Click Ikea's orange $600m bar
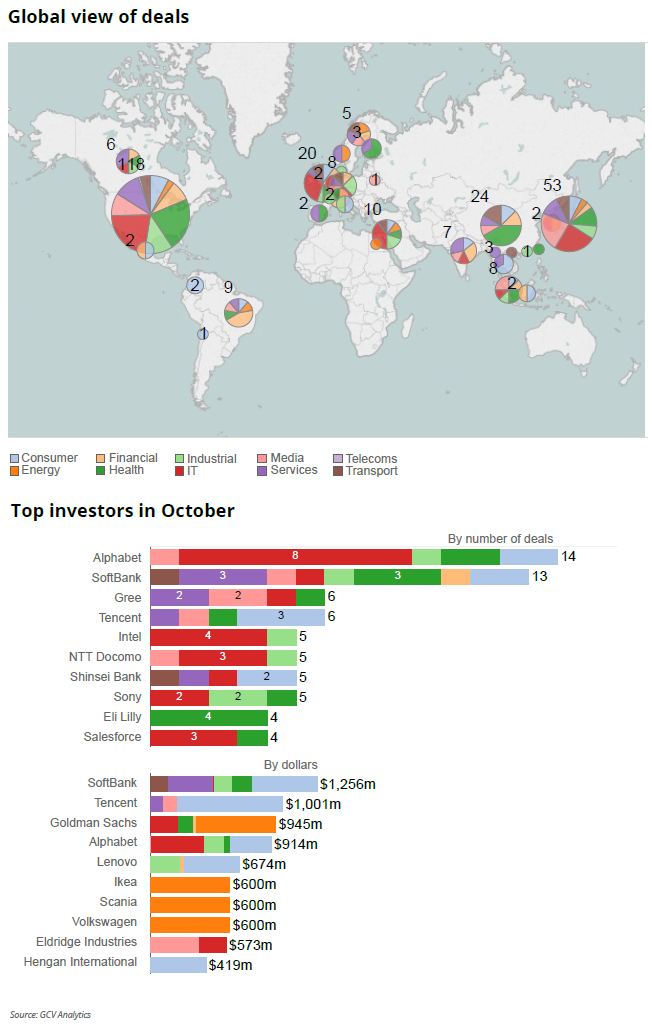The height and width of the screenshot is (1024, 652). 190,885
